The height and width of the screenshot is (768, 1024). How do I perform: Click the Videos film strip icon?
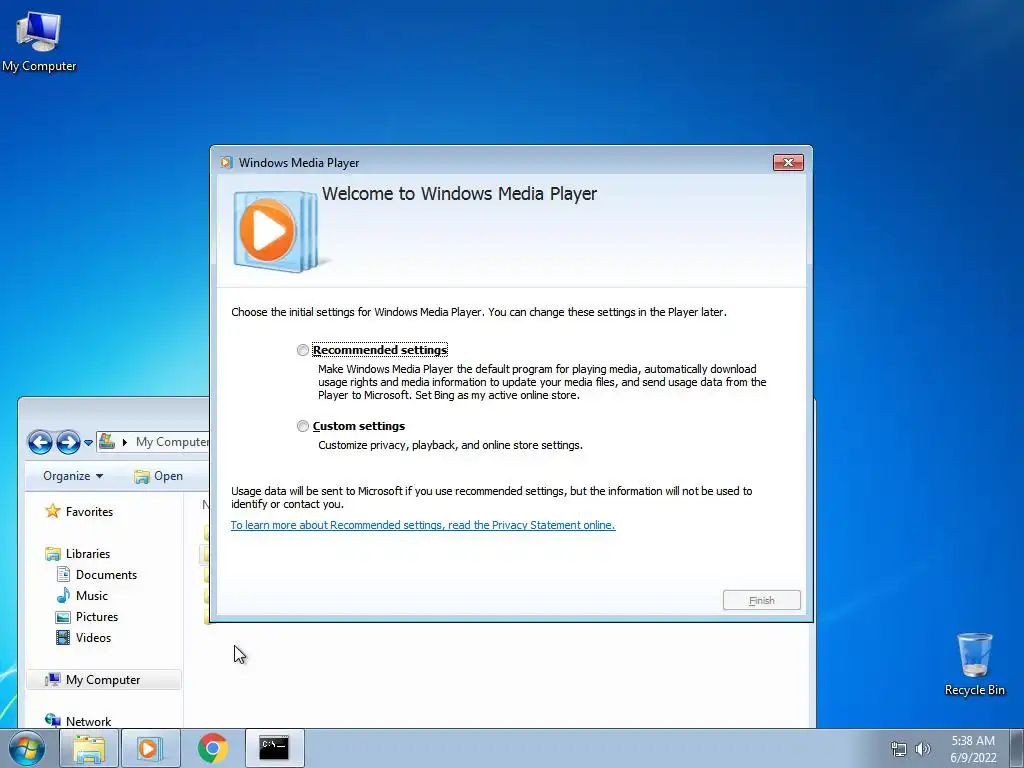63,637
